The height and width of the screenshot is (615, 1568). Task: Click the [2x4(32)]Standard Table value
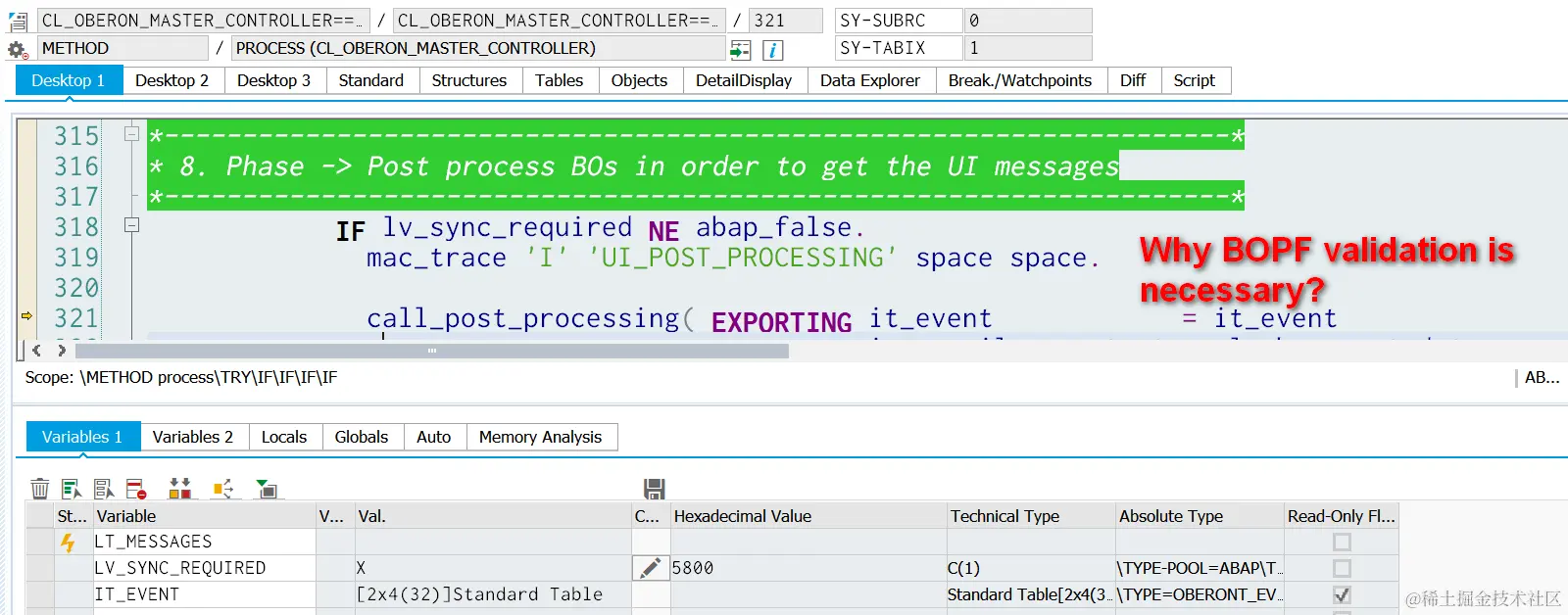click(x=480, y=594)
